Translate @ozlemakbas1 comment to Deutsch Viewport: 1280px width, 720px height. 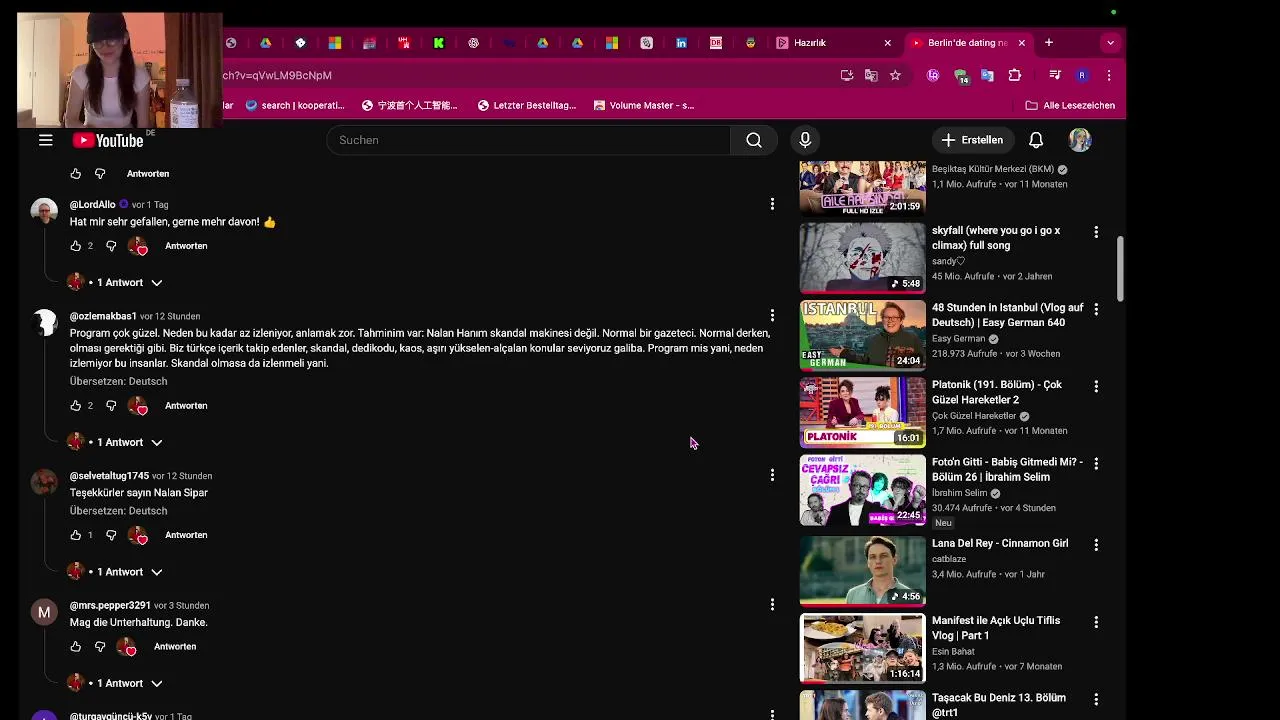pos(118,381)
